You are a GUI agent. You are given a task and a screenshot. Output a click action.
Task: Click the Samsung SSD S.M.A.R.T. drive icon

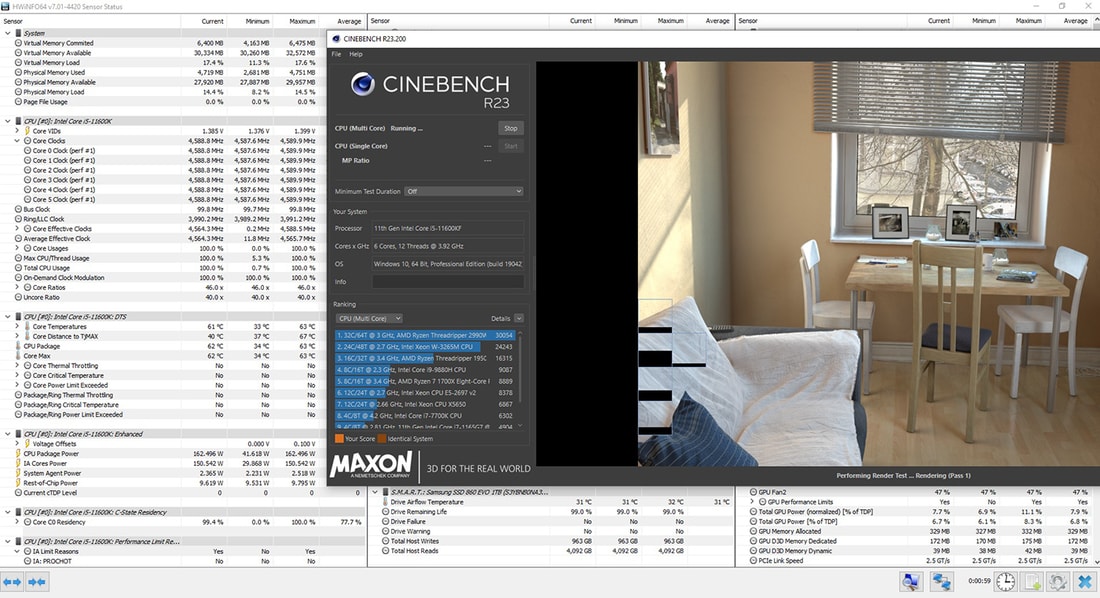[x=385, y=493]
